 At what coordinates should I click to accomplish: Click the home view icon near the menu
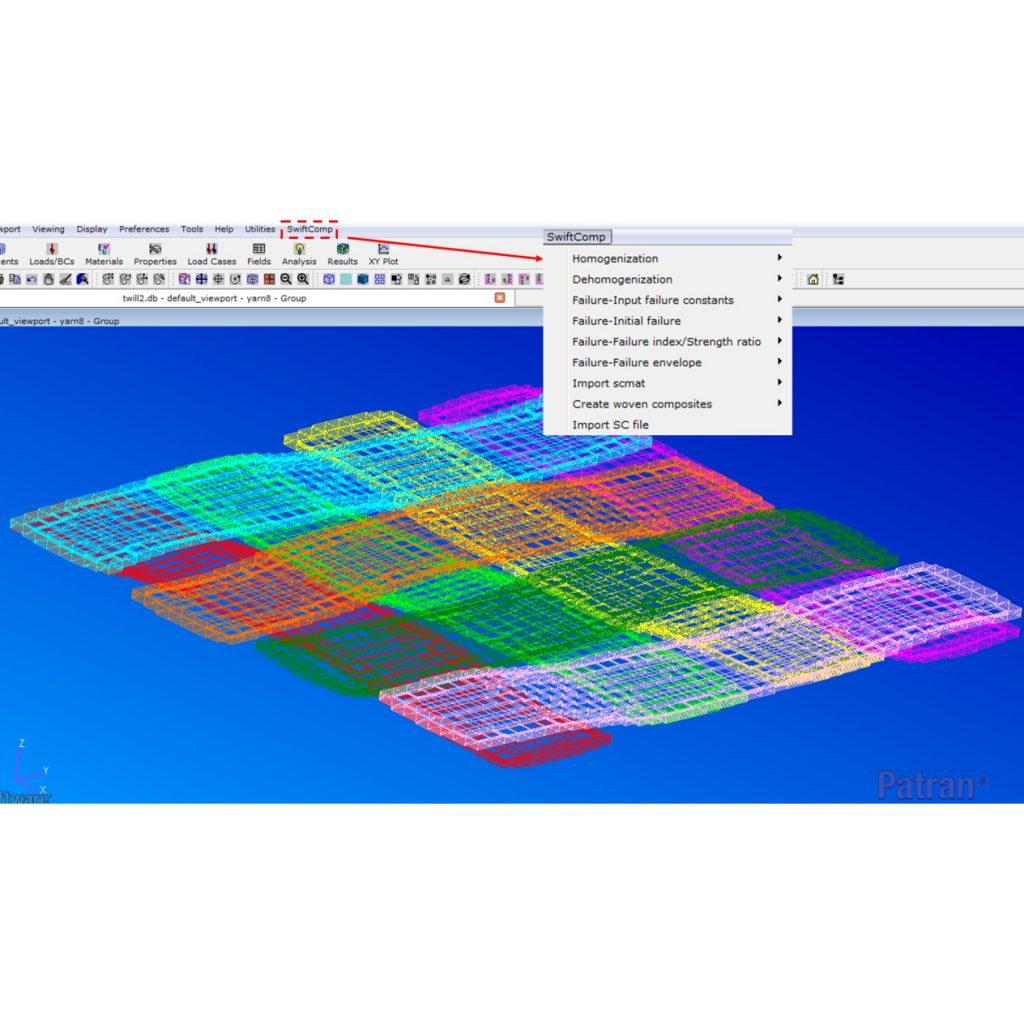(814, 280)
